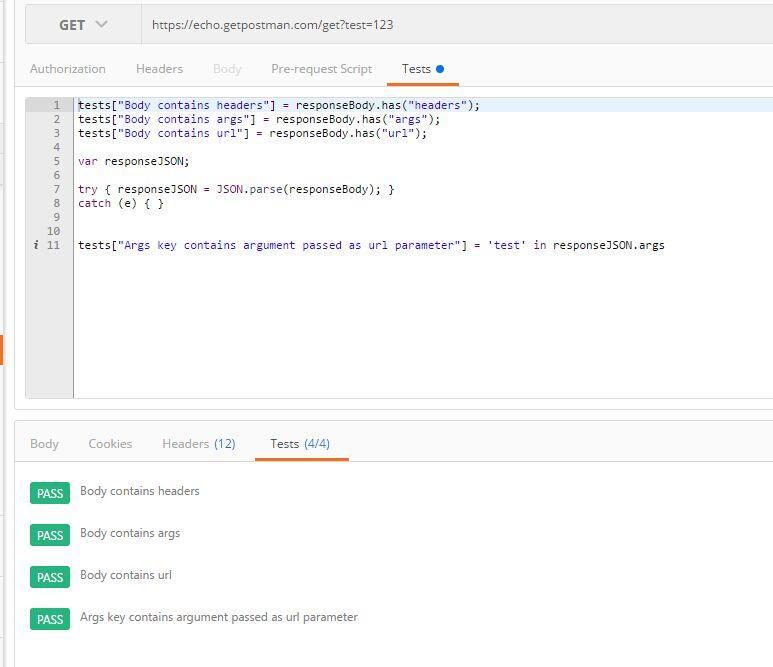Click PASS badge for Body contains headers
773x667 pixels.
pos(50,493)
